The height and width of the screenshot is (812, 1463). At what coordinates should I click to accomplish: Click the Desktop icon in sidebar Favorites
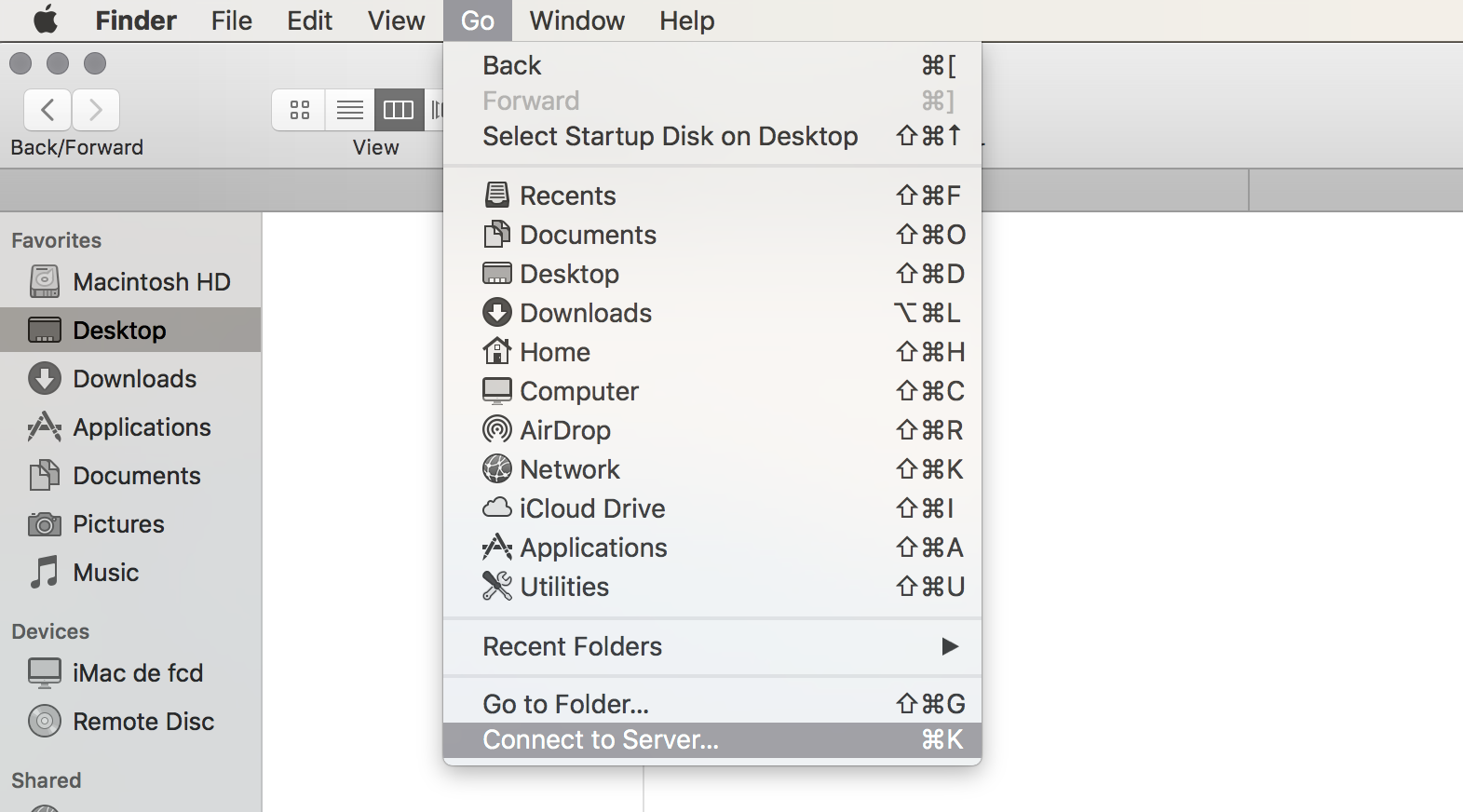[45, 330]
